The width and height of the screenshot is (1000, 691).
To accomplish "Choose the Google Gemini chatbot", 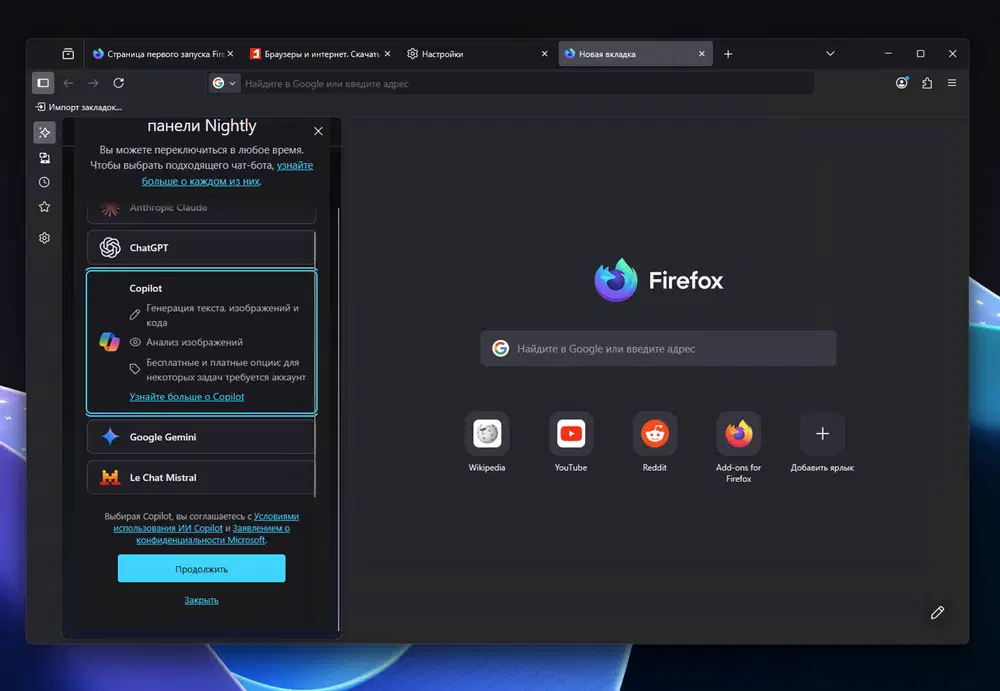I will [x=201, y=437].
